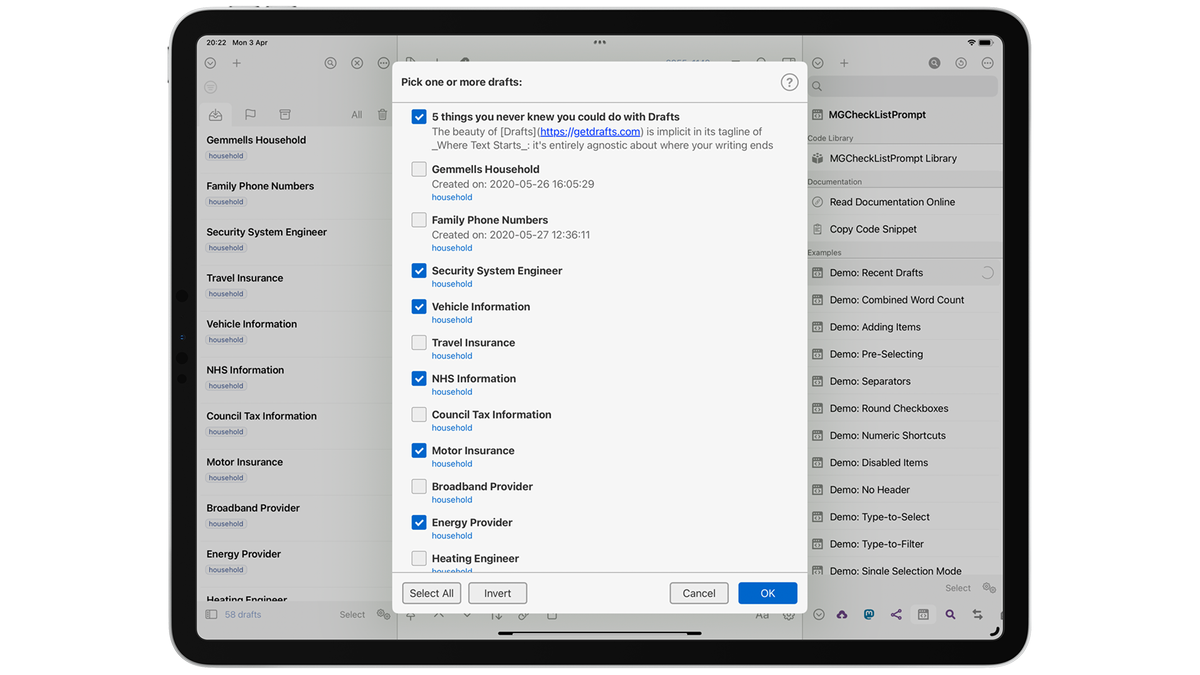The image size is (1200, 675).
Task: Enable the Family Phone Numbers checkbox
Action: tap(418, 219)
